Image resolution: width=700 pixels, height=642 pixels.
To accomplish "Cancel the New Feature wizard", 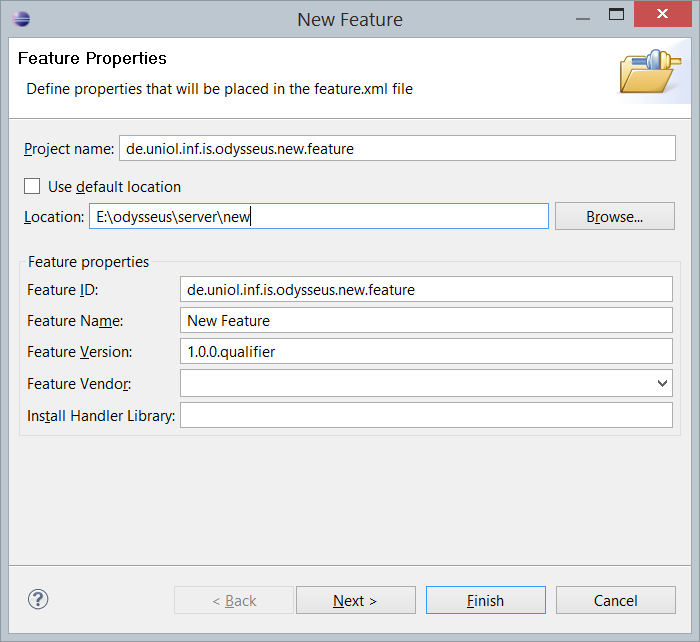I will click(616, 600).
